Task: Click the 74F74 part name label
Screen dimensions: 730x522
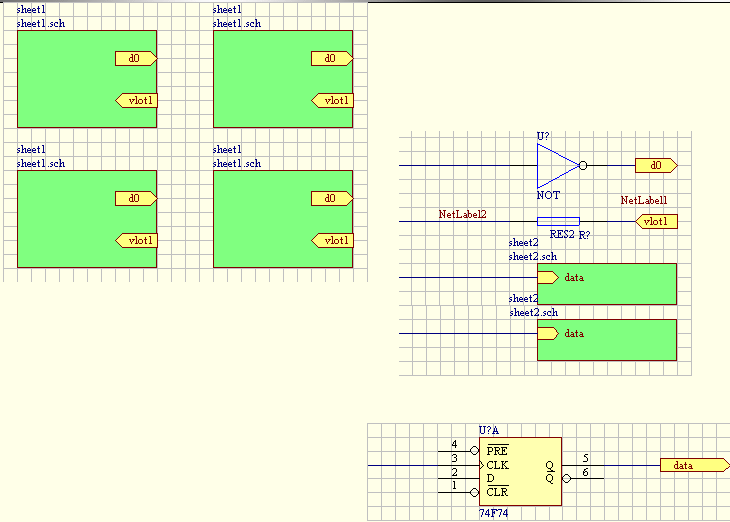Action: pyautogui.click(x=494, y=512)
